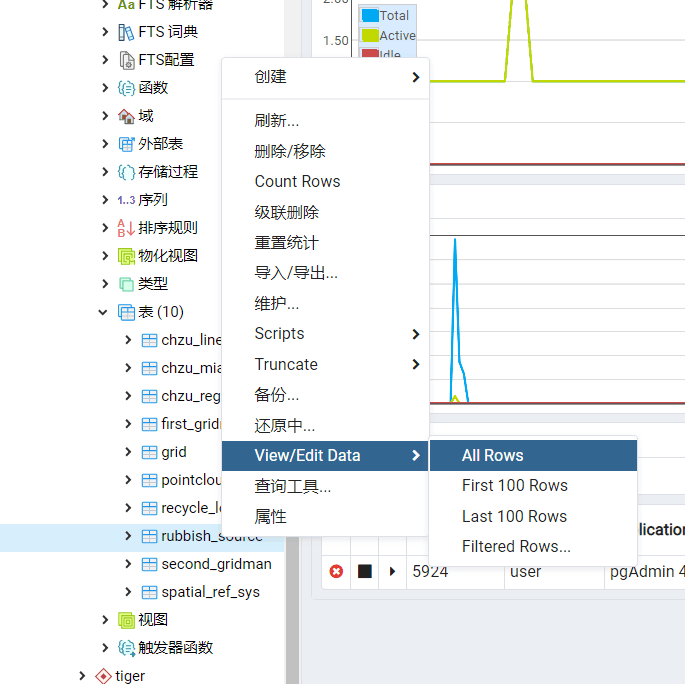Click the 触发器函数 trigger functions icon
The height and width of the screenshot is (684, 685).
pos(126,648)
